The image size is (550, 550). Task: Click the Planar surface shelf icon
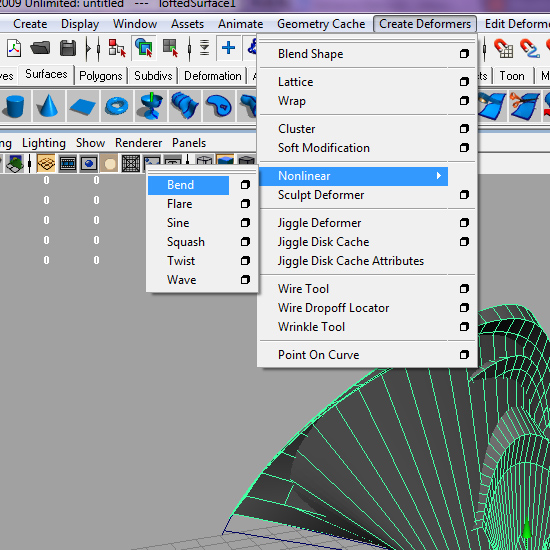(219, 106)
